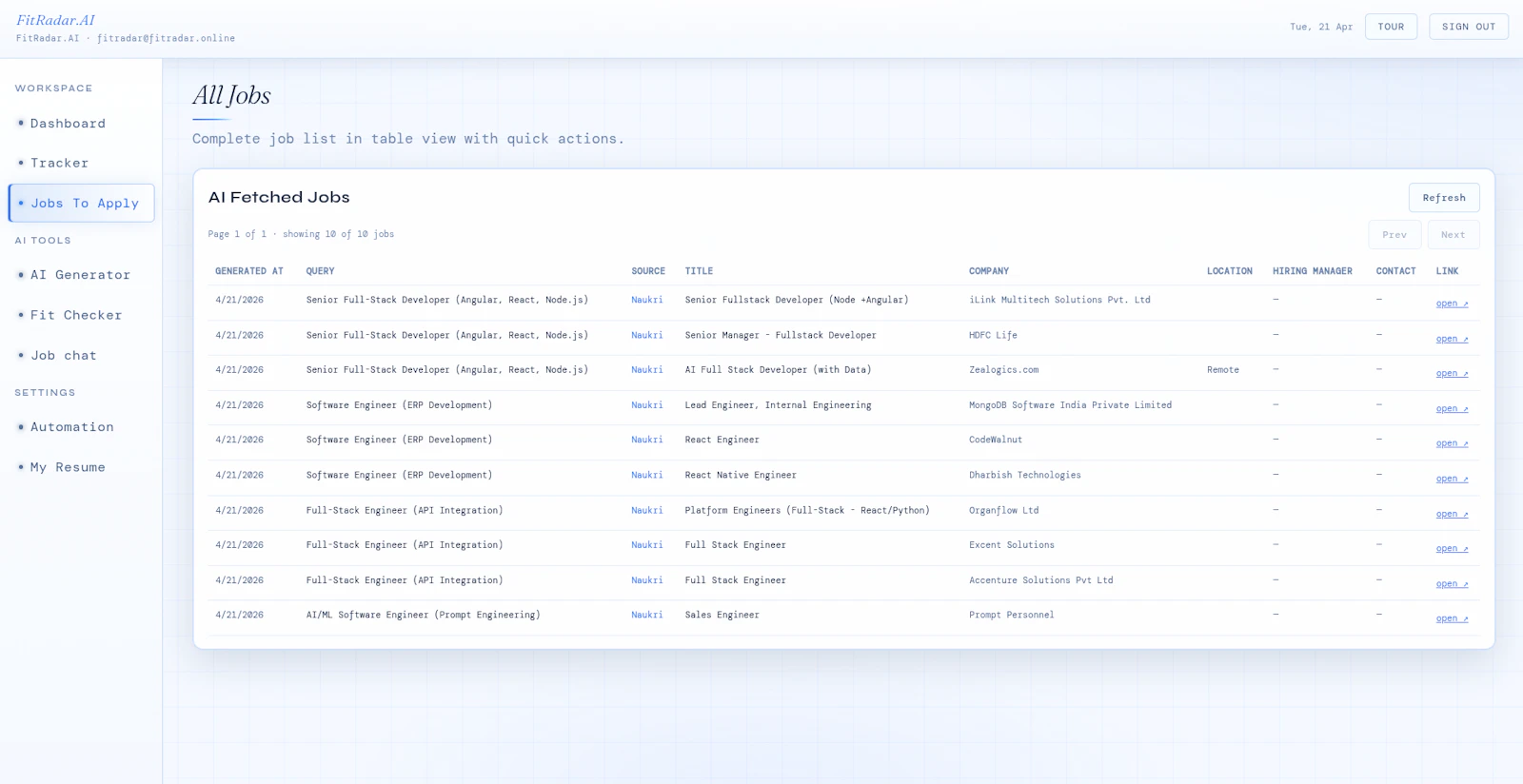Click the CONTACT column header
1523x784 pixels.
pos(1395,271)
